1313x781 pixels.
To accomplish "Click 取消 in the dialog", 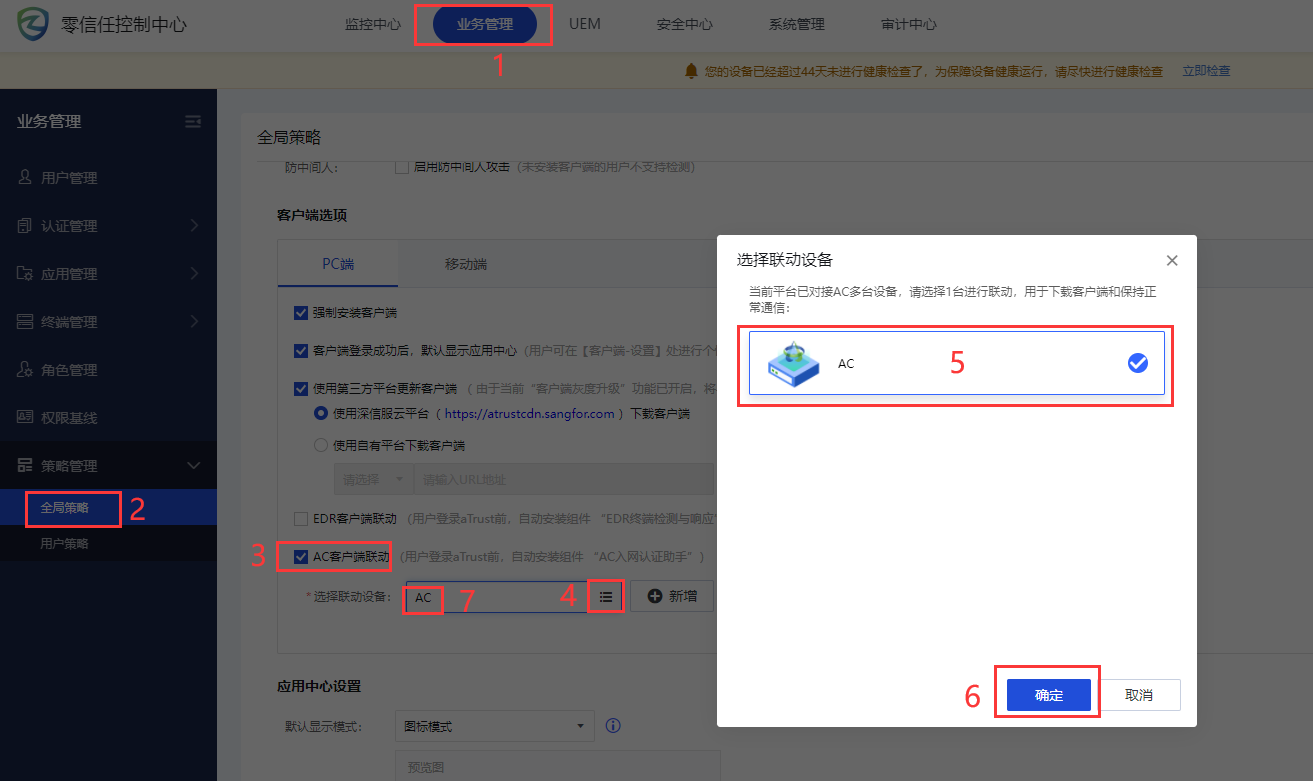I will (1139, 695).
